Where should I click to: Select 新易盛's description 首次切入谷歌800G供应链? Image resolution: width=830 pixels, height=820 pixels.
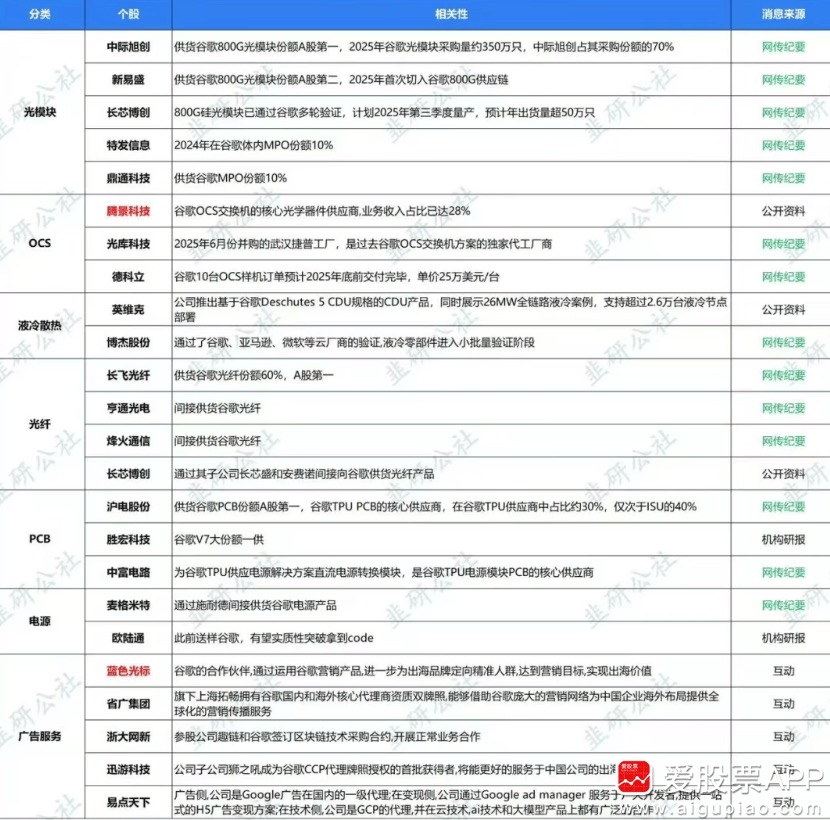(341, 79)
